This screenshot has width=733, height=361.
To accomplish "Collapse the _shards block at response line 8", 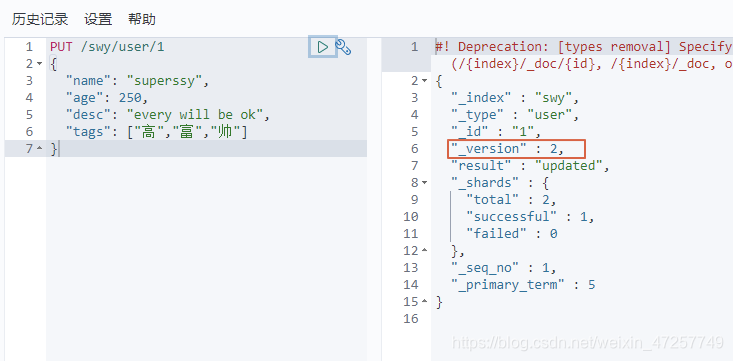I will 424,183.
